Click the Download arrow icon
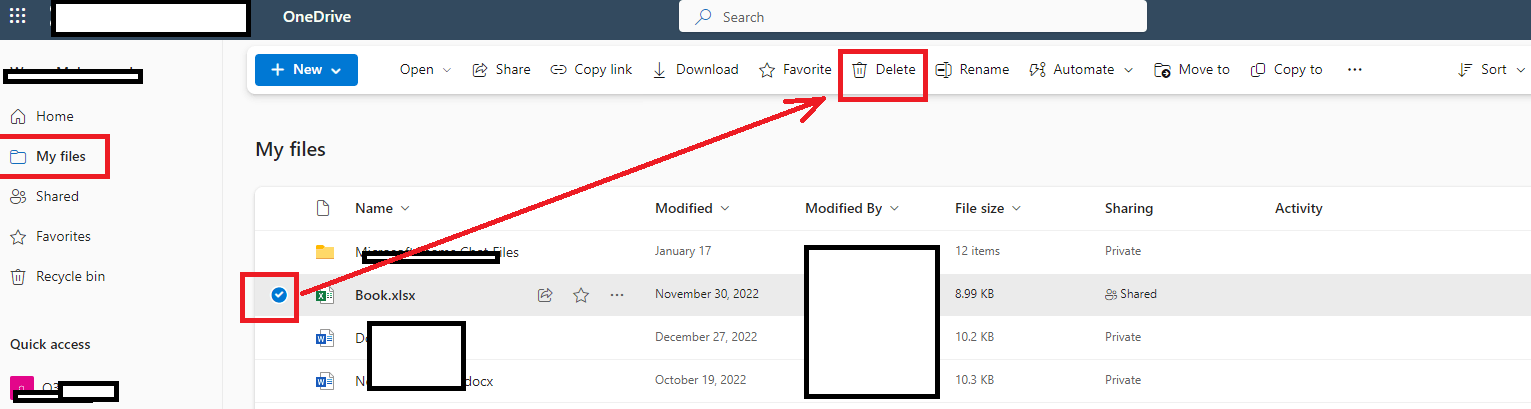 (x=659, y=69)
